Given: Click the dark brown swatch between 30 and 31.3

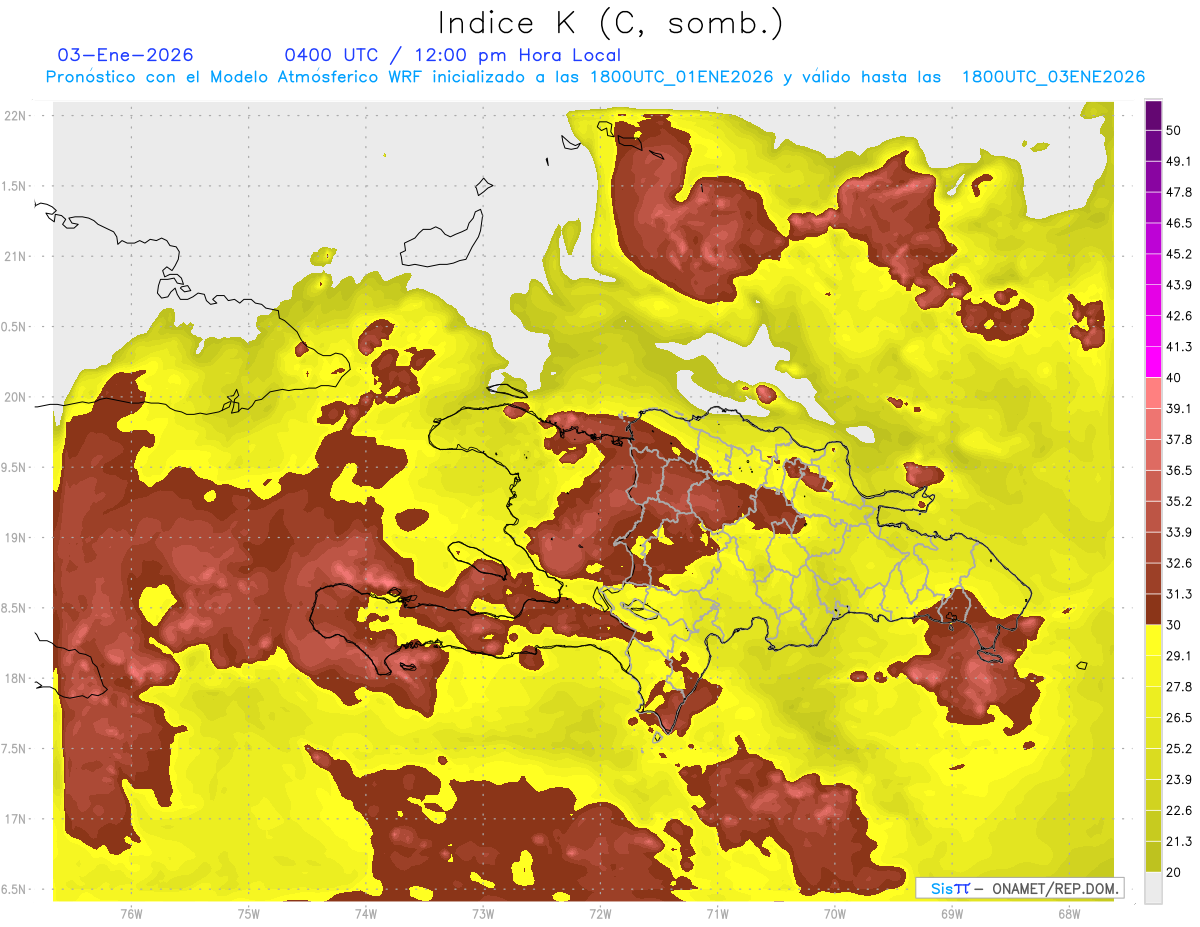Looking at the screenshot, I should [1153, 610].
